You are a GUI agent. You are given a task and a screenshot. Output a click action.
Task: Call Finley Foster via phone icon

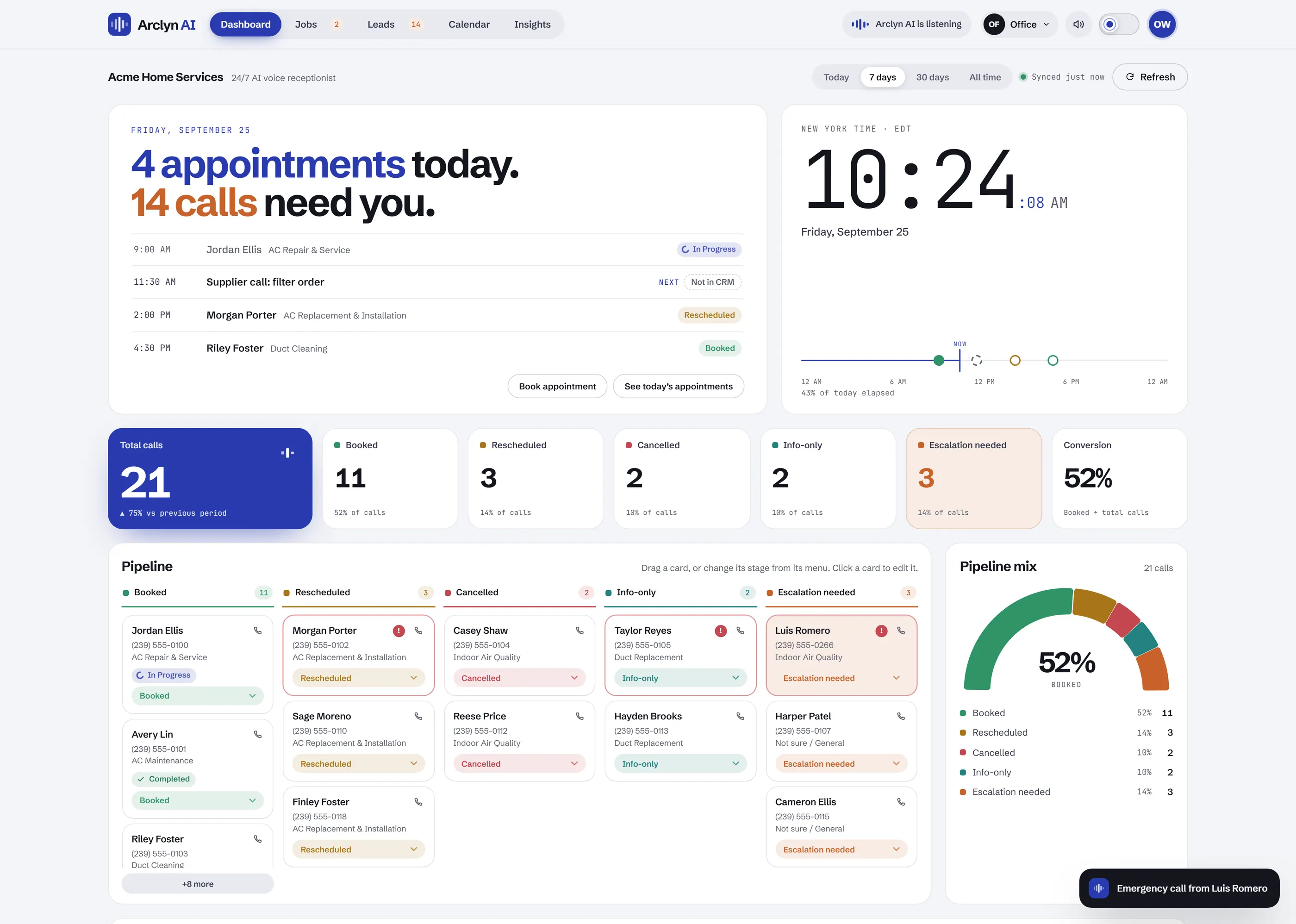(418, 802)
